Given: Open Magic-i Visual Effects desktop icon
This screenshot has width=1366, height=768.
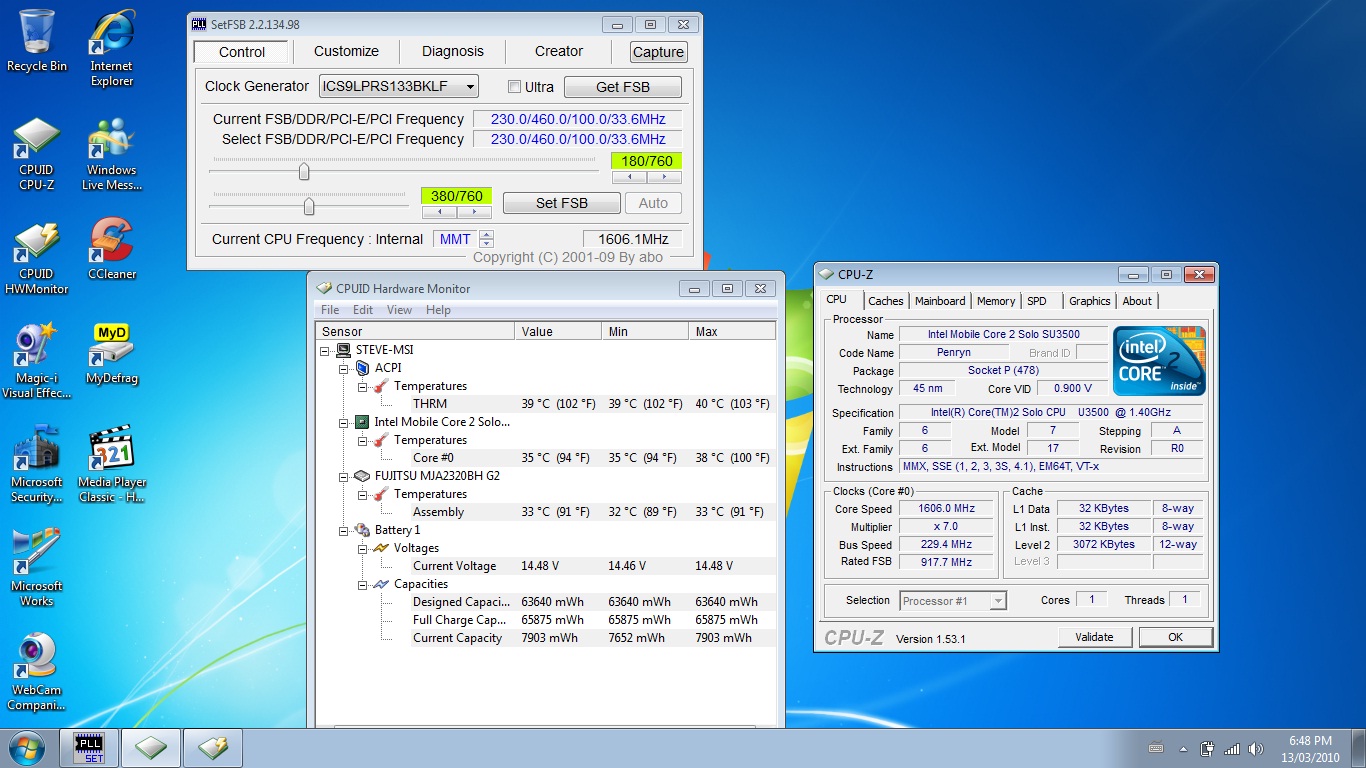Looking at the screenshot, I should 37,360.
